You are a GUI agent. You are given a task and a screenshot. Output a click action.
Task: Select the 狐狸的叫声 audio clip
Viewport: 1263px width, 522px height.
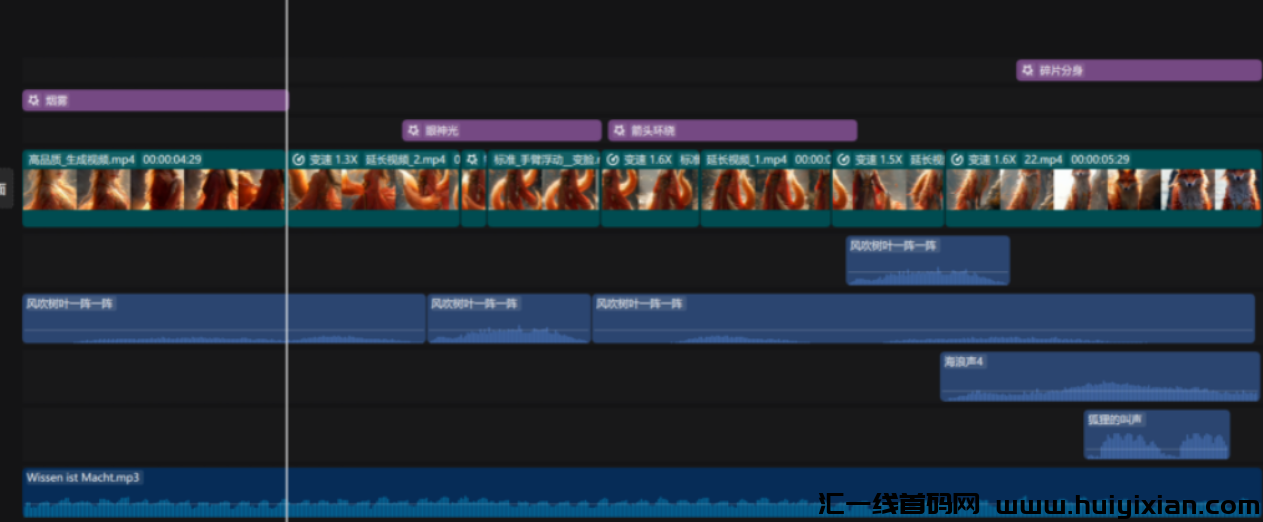1156,435
